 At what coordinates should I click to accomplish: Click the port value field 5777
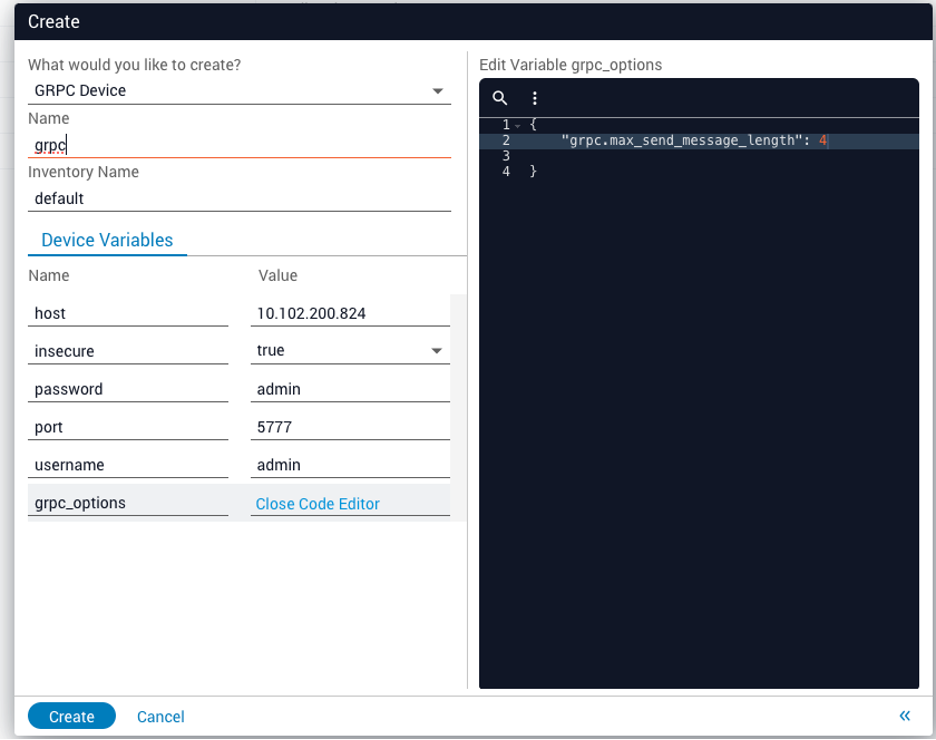(348, 427)
